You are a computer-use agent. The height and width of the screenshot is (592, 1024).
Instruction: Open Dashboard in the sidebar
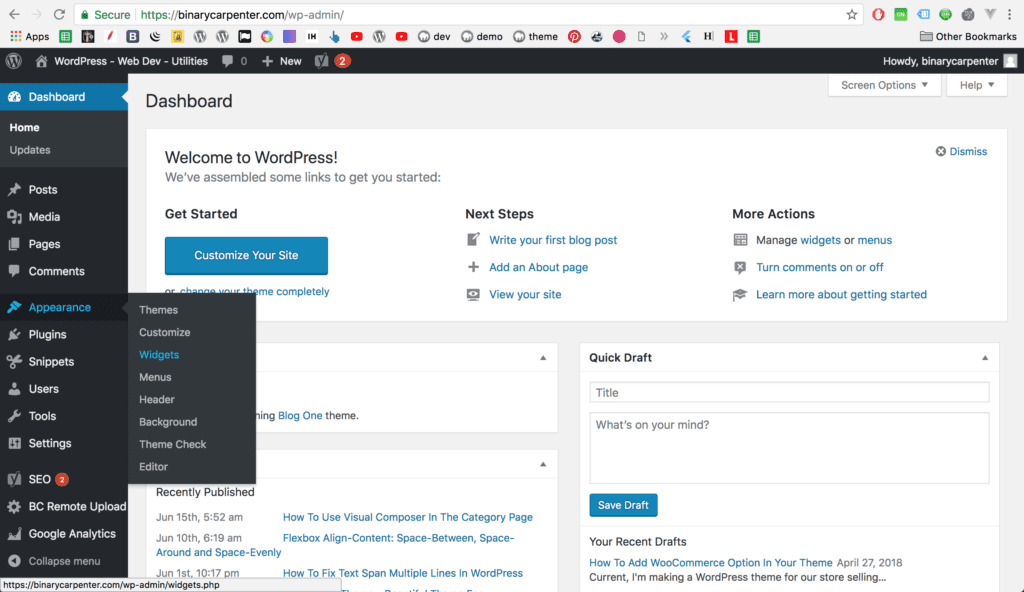click(63, 97)
